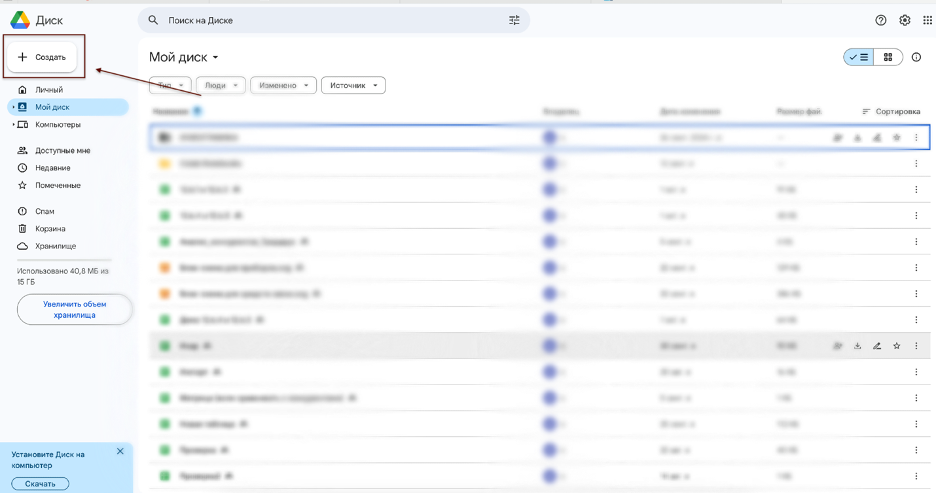
Task: Expand the Компьютеры tree arrow
Action: click(x=13, y=125)
